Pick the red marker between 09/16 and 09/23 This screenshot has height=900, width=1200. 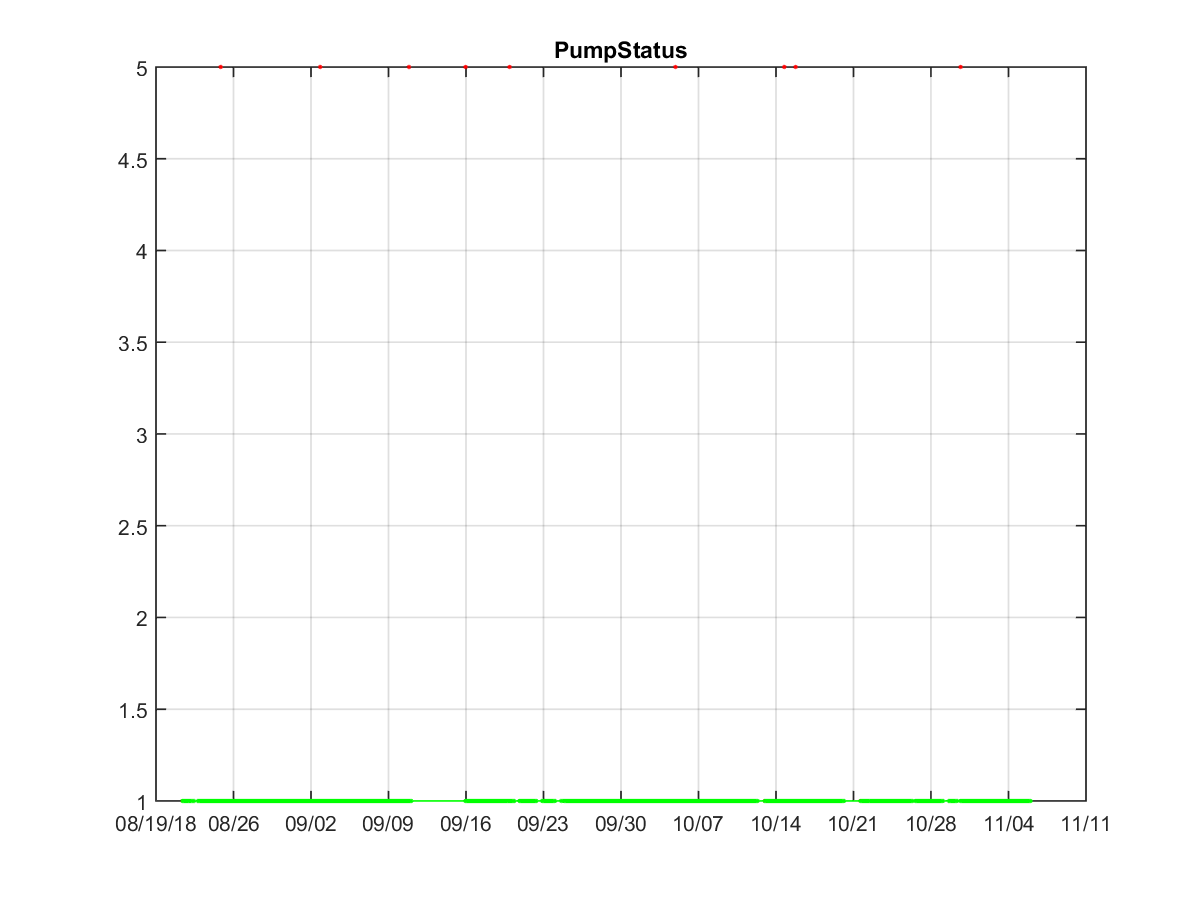[x=509, y=67]
